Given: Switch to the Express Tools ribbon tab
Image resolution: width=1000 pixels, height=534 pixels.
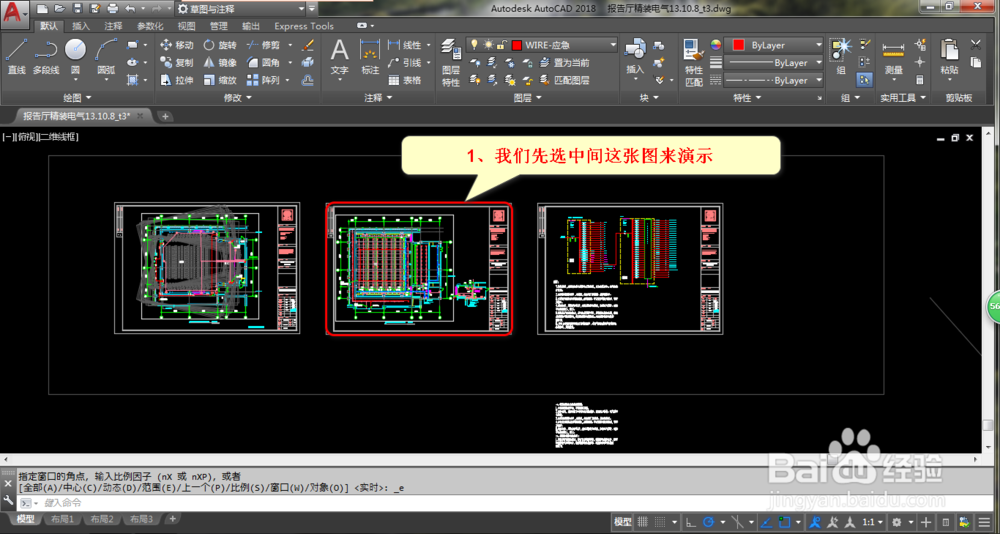Looking at the screenshot, I should pyautogui.click(x=304, y=26).
